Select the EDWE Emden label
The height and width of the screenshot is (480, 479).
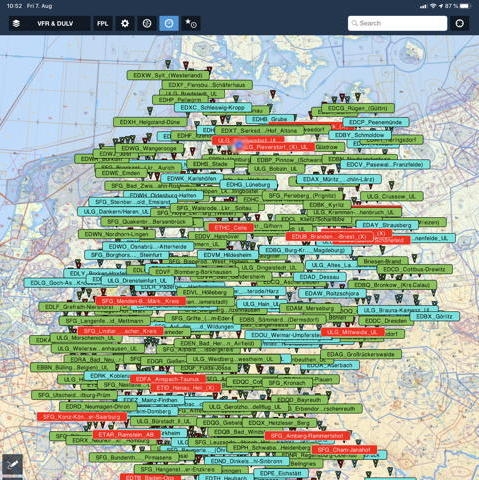pos(121,173)
